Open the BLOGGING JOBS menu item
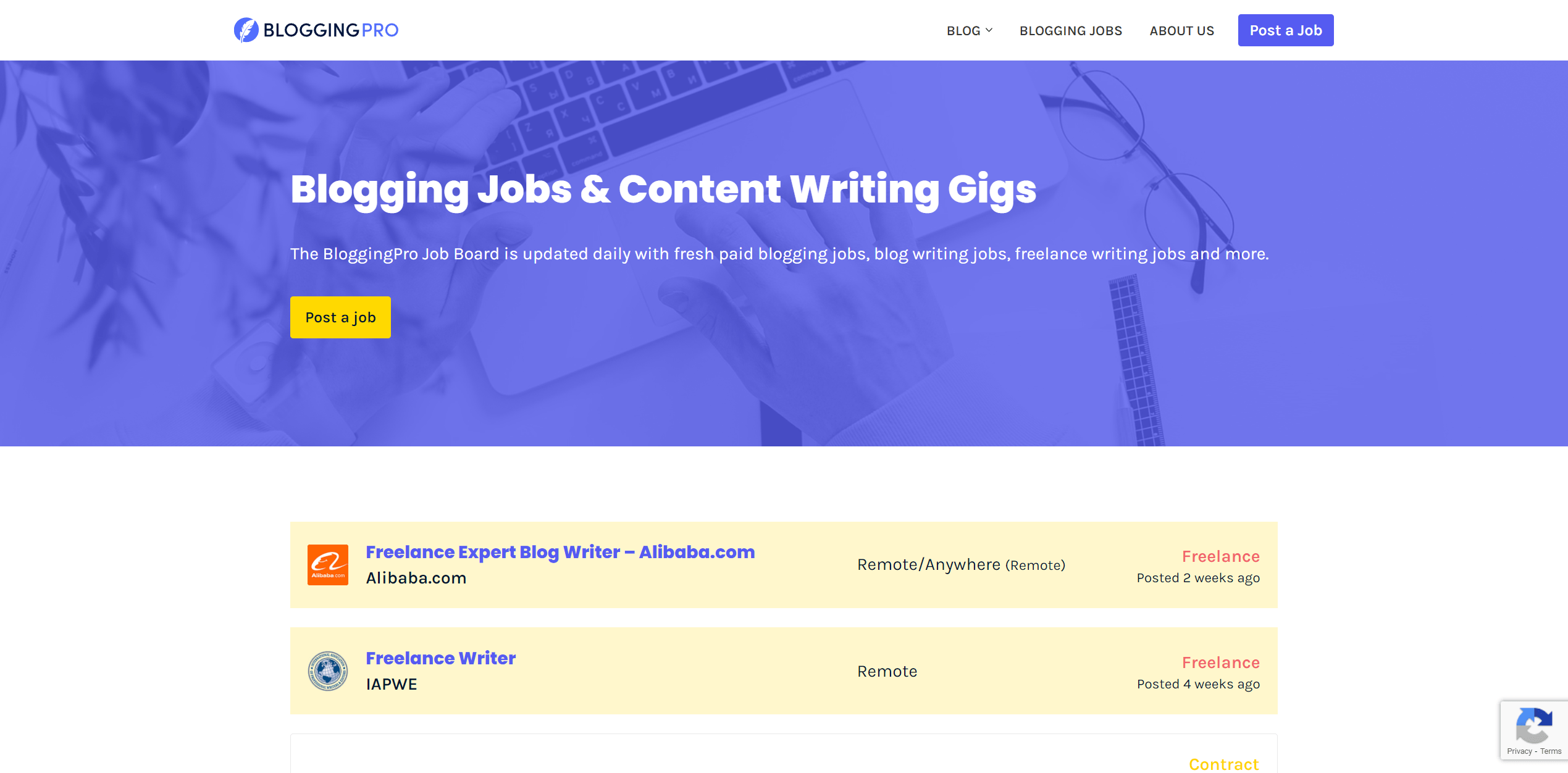The width and height of the screenshot is (1568, 773). 1070,30
